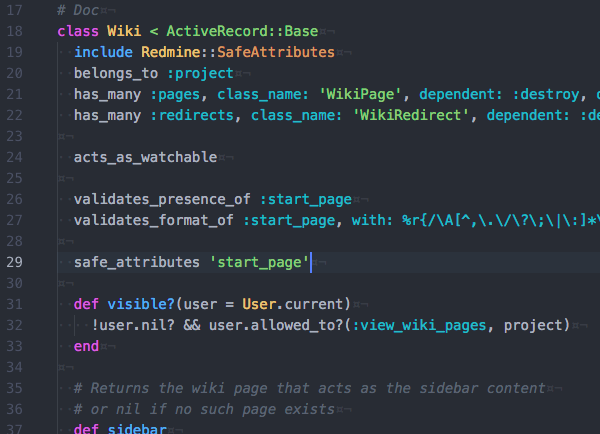Click 'validates_format_of' text
This screenshot has width=600, height=434.
pos(154,221)
